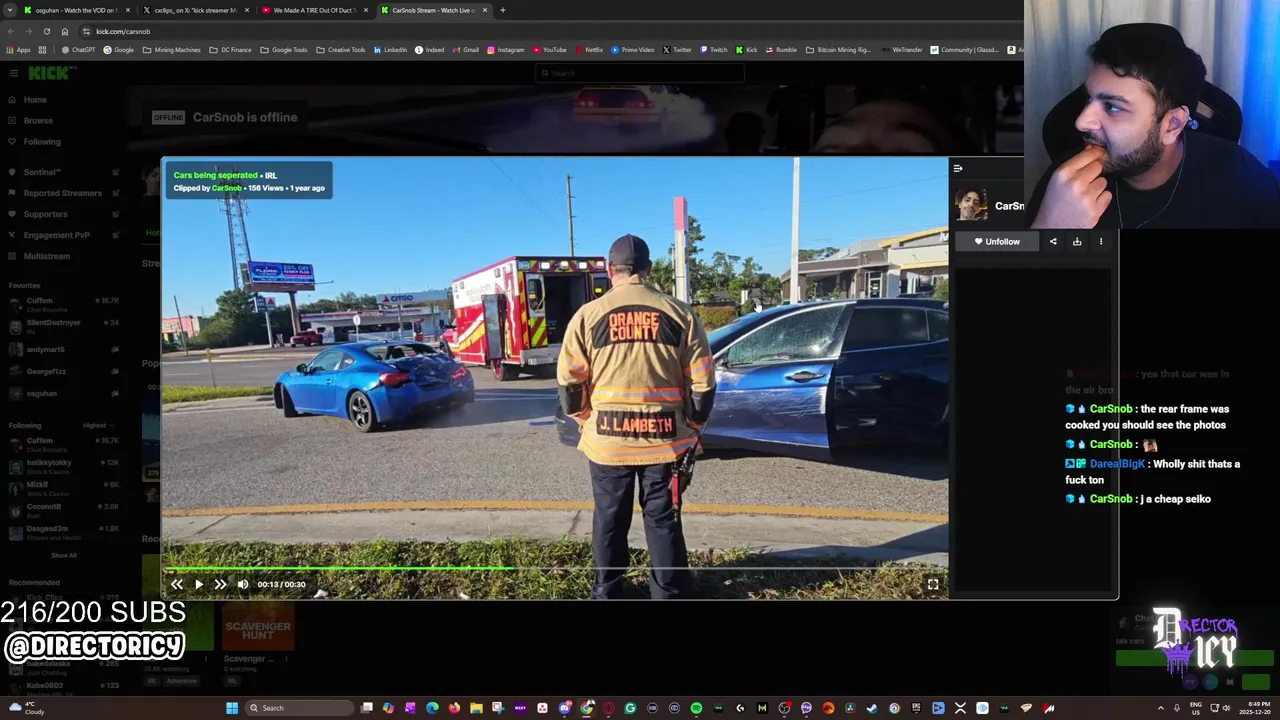Viewport: 1280px width, 720px height.
Task: Open SilentDestroyer channel in Favorites
Action: tap(62, 326)
